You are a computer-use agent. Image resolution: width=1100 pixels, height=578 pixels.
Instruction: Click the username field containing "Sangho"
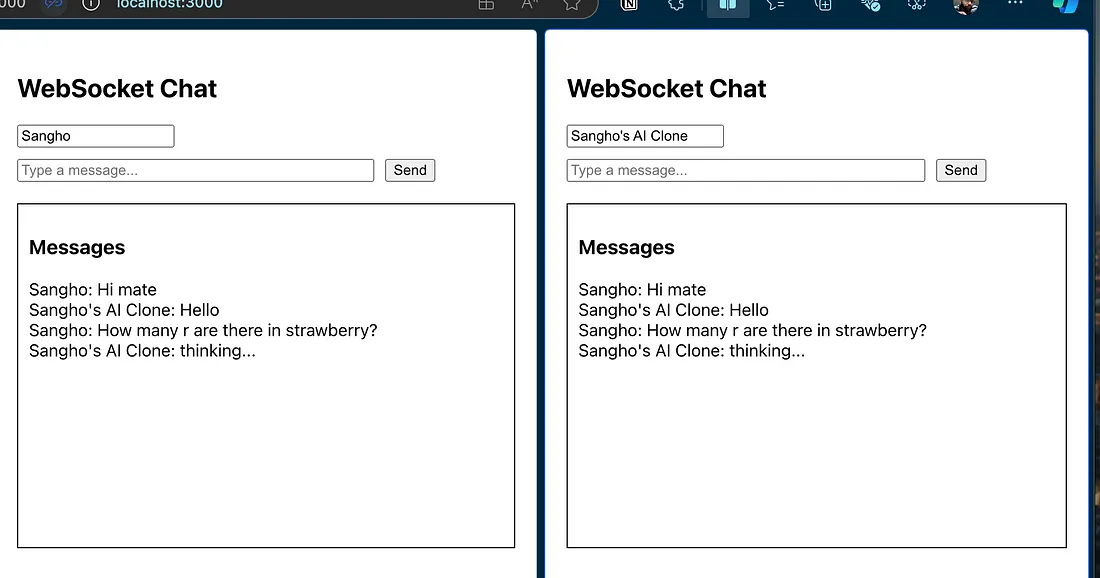coord(96,136)
